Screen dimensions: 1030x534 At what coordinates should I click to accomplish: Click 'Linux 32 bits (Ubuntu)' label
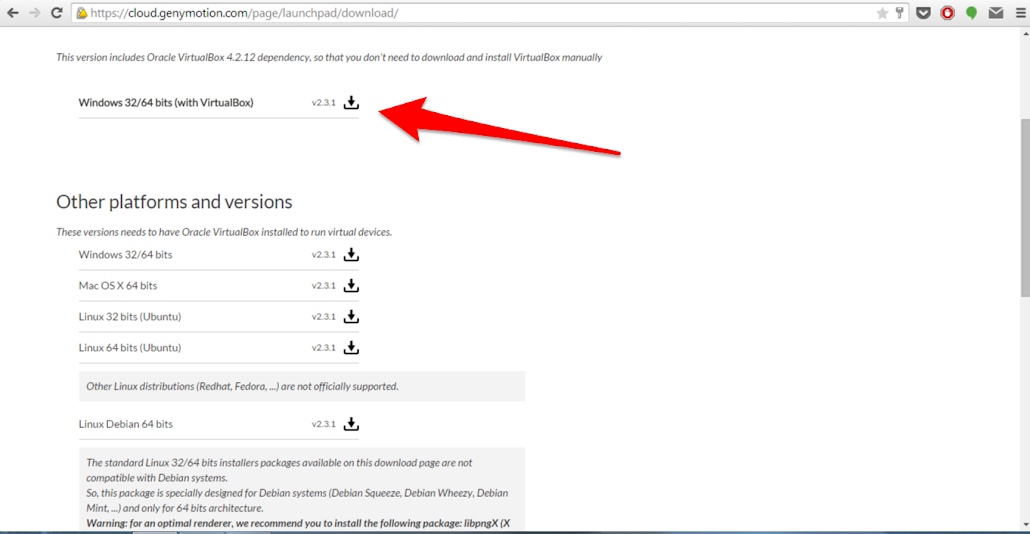pos(129,317)
